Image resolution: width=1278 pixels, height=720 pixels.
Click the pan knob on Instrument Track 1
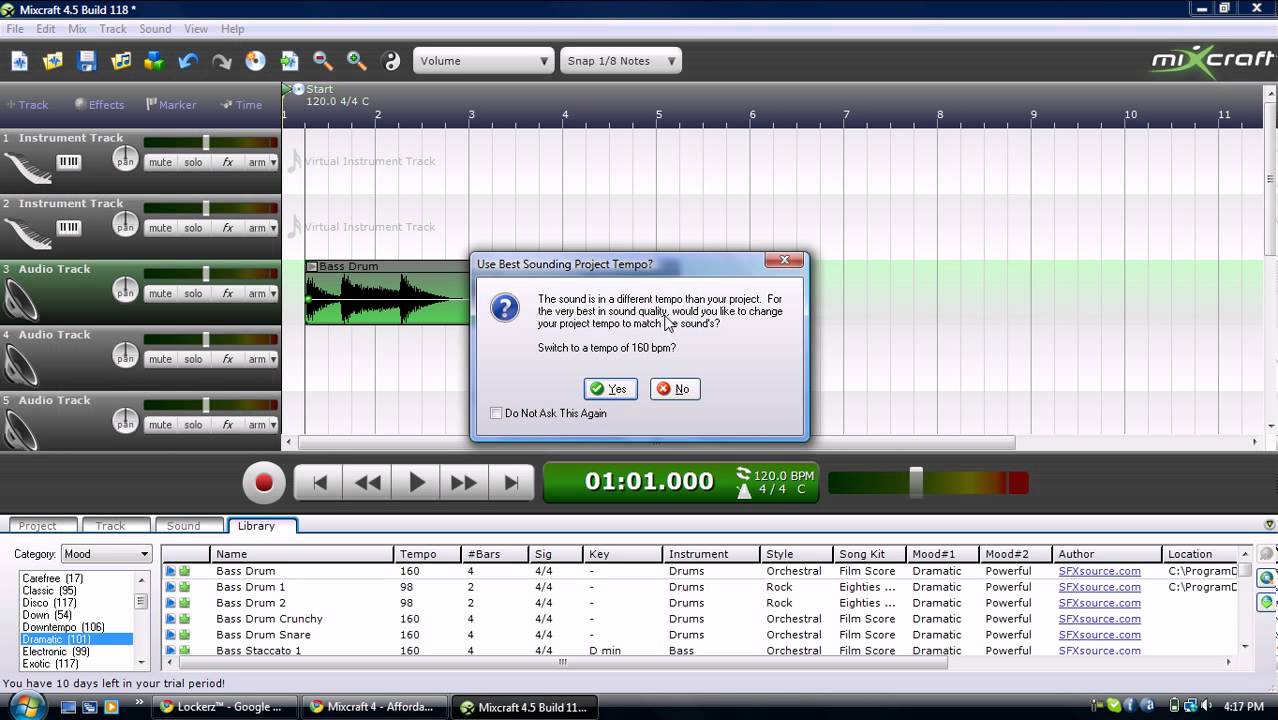125,159
